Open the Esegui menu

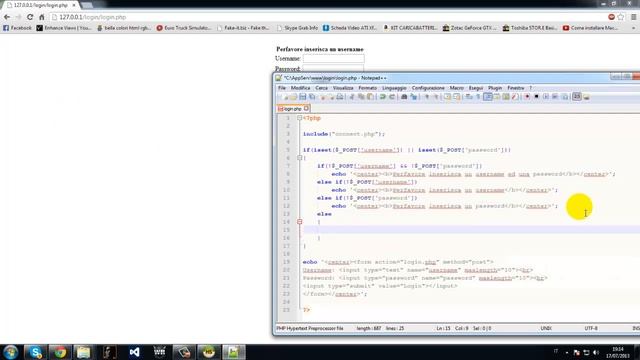point(476,88)
